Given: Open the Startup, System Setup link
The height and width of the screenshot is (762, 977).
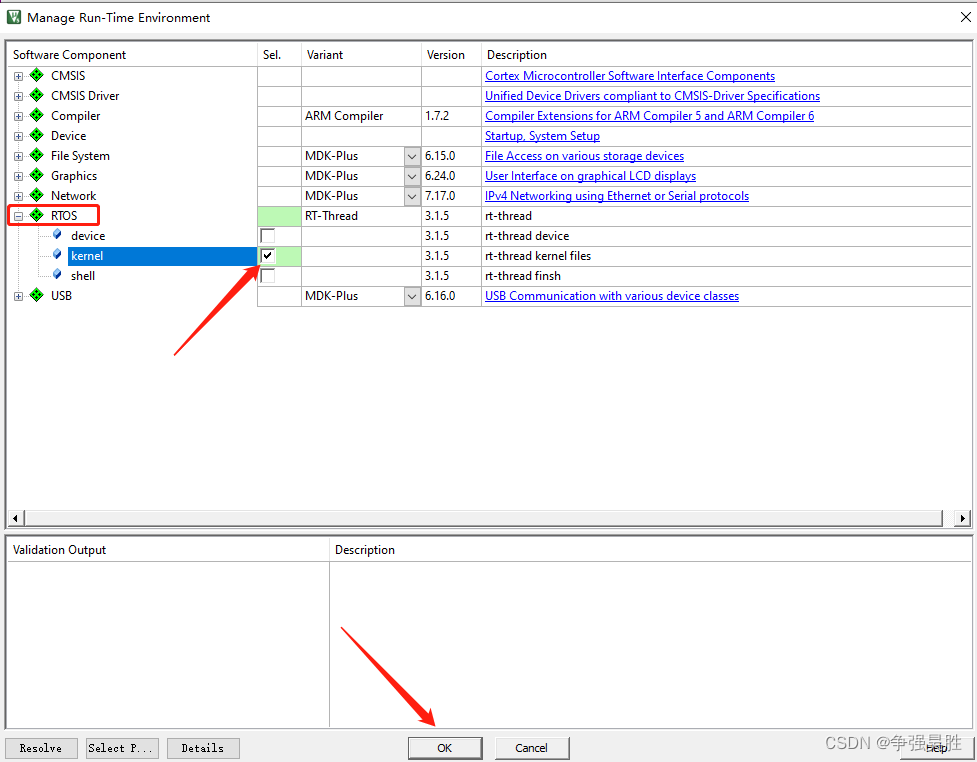Looking at the screenshot, I should (542, 135).
